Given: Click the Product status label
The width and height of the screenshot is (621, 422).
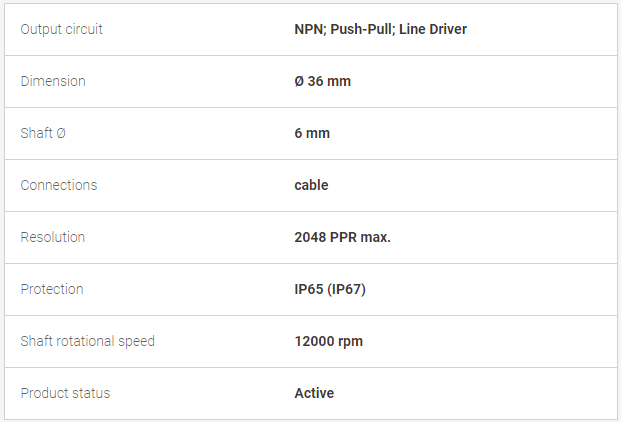Looking at the screenshot, I should point(65,393).
